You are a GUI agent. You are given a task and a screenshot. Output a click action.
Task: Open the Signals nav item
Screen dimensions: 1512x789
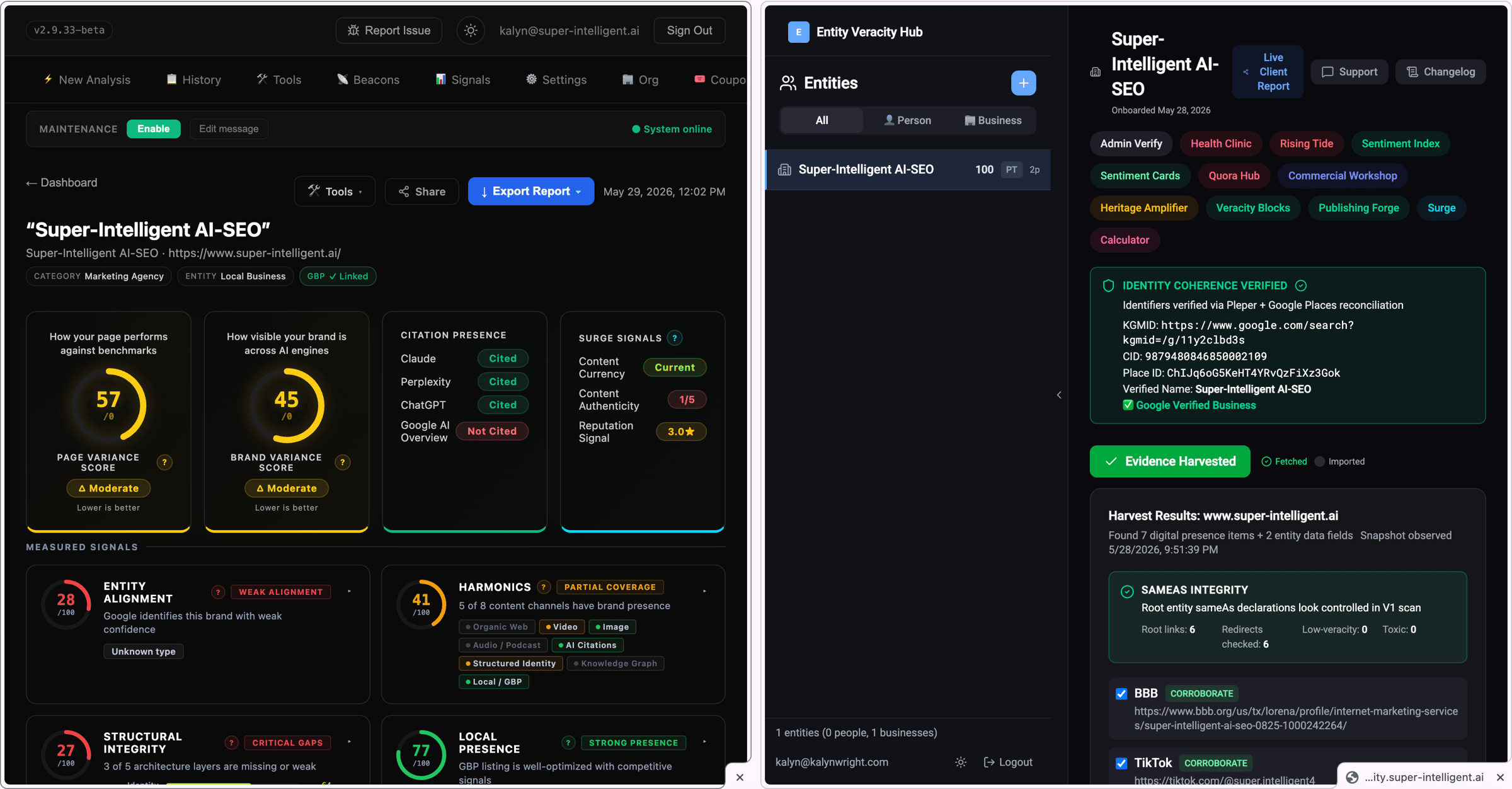pyautogui.click(x=462, y=79)
